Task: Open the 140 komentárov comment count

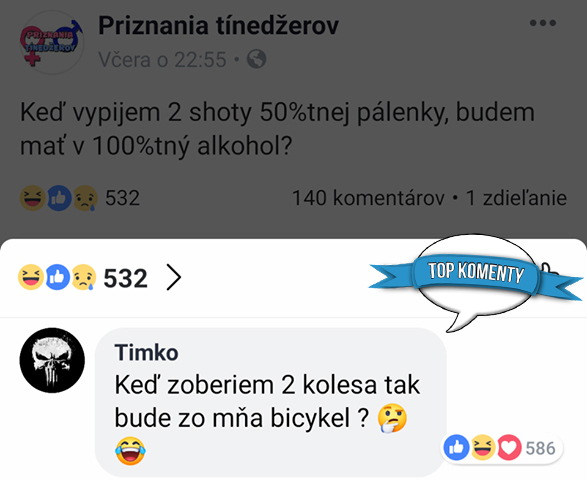Action: click(368, 198)
